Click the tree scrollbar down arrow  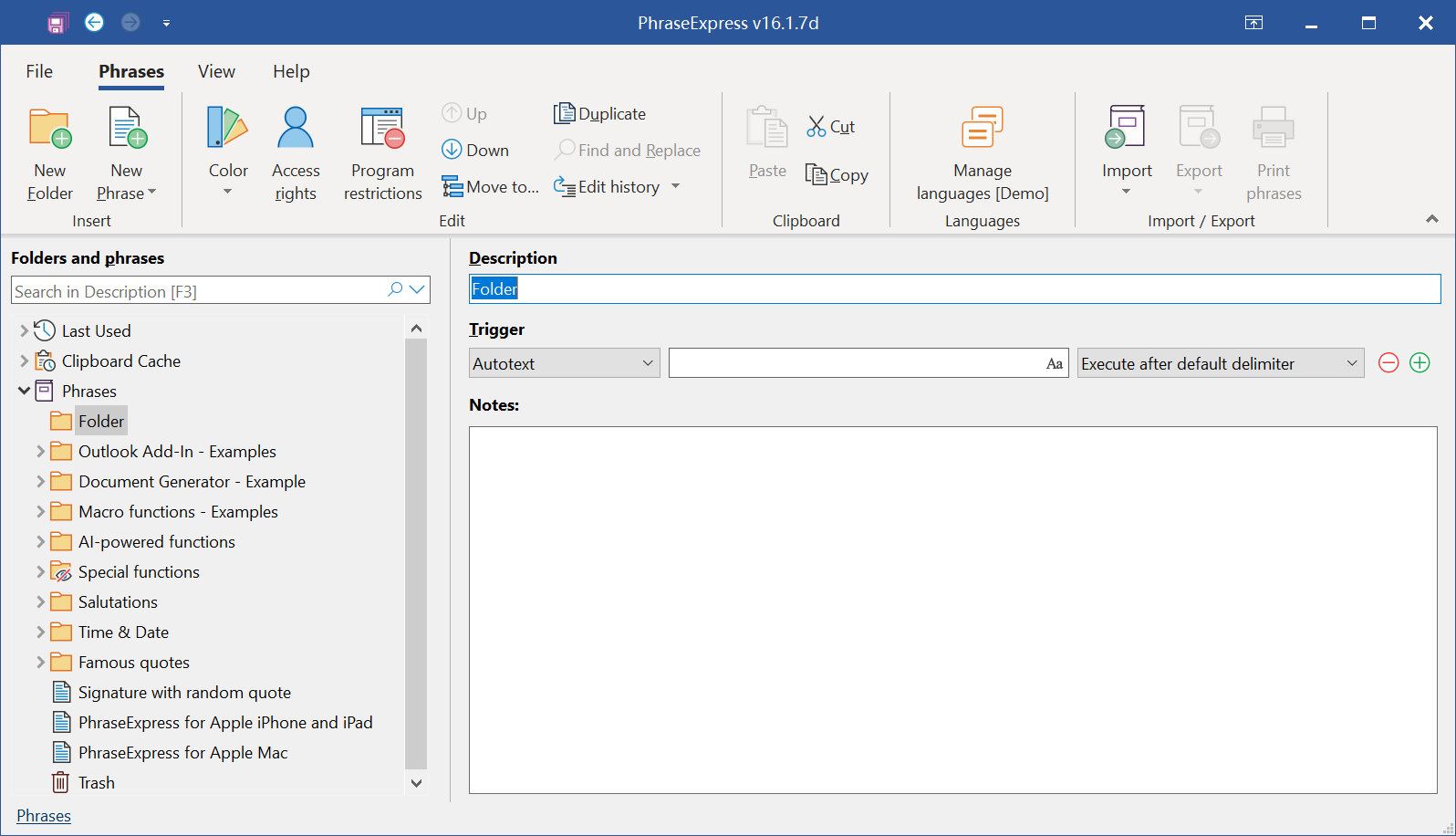point(416,783)
